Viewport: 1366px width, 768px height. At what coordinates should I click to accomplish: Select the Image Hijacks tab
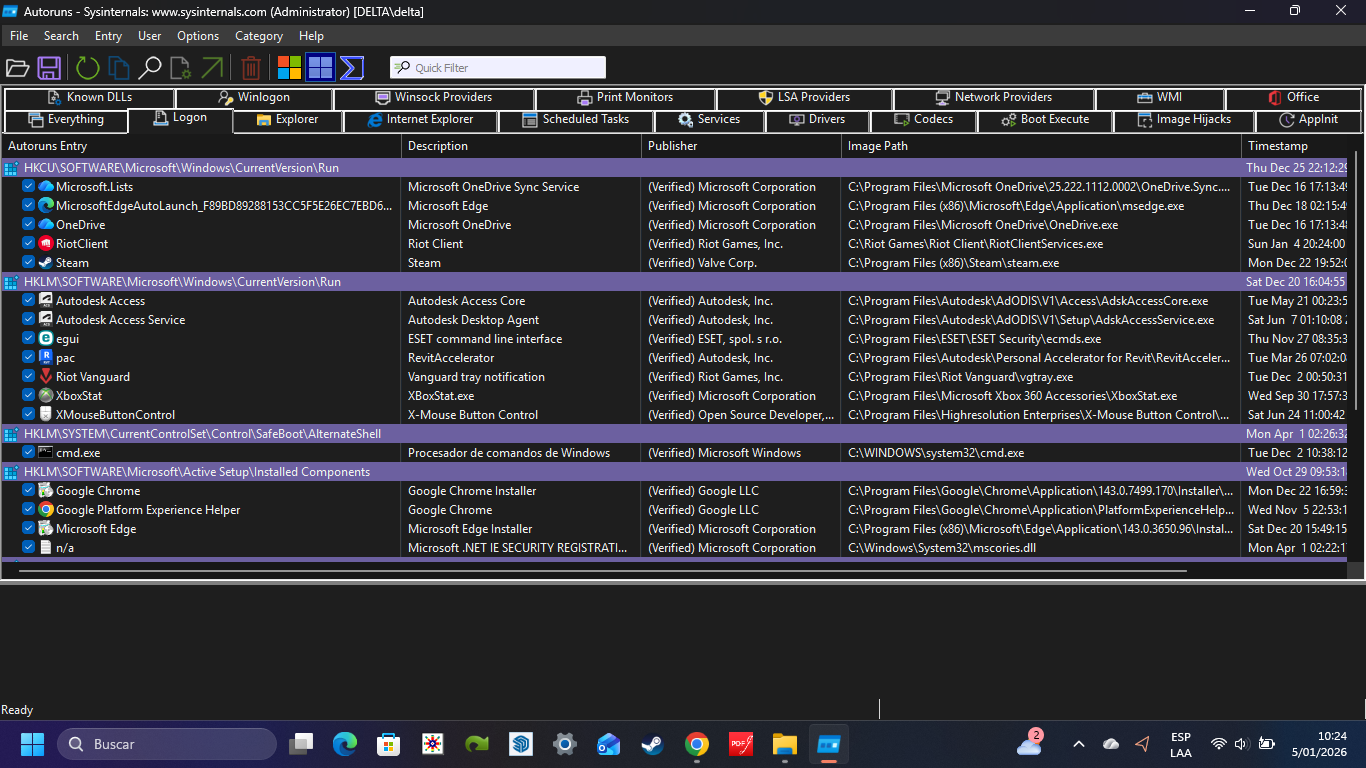[1185, 120]
